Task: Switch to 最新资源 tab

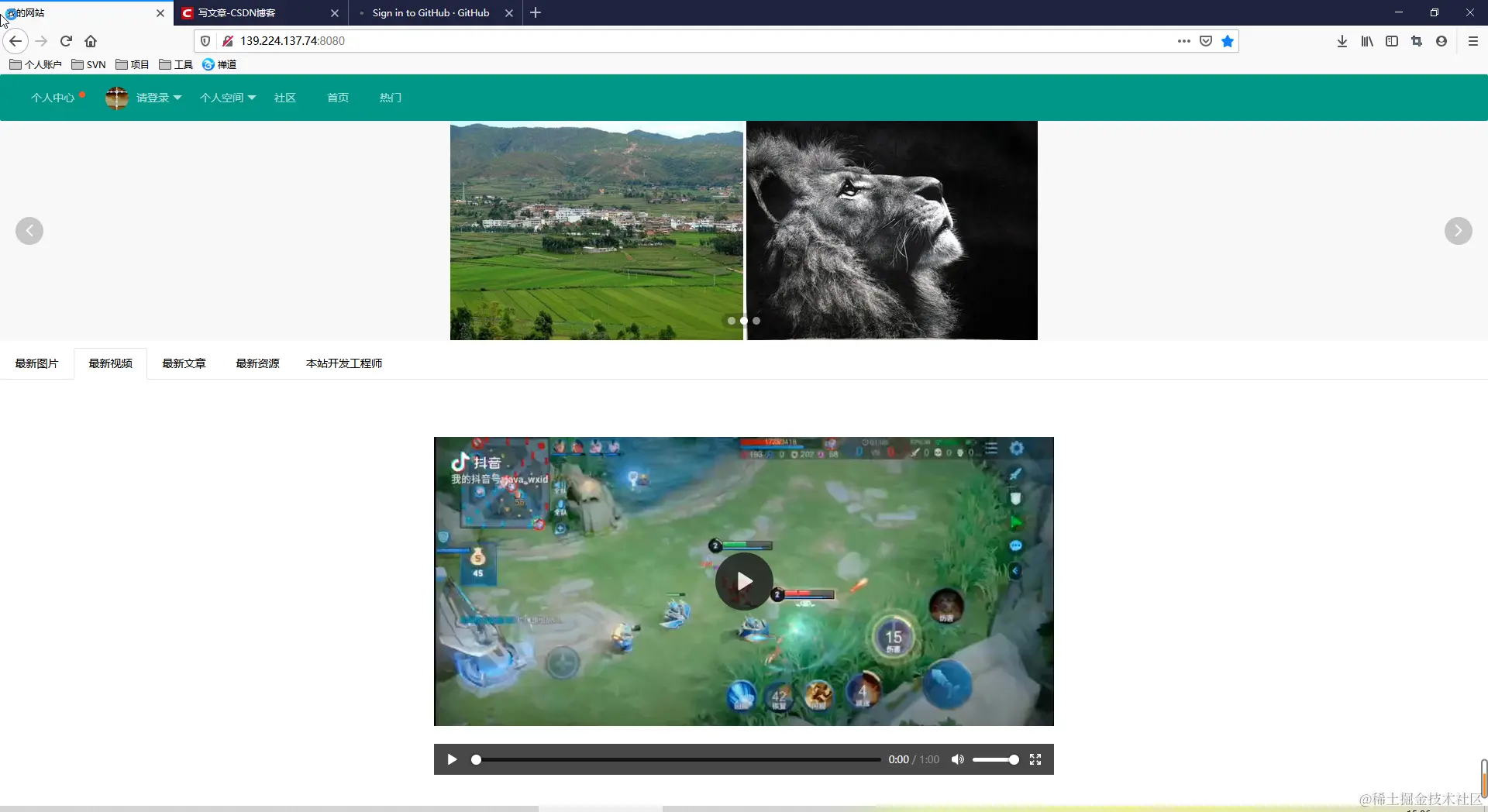Action: (x=257, y=363)
